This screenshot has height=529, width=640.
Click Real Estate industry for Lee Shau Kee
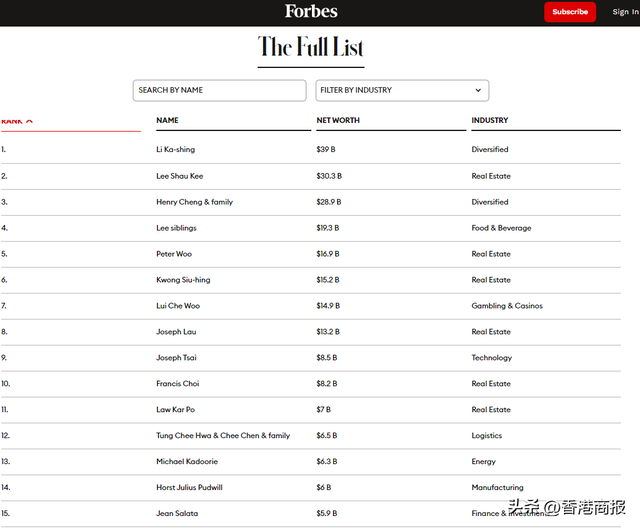click(491, 176)
